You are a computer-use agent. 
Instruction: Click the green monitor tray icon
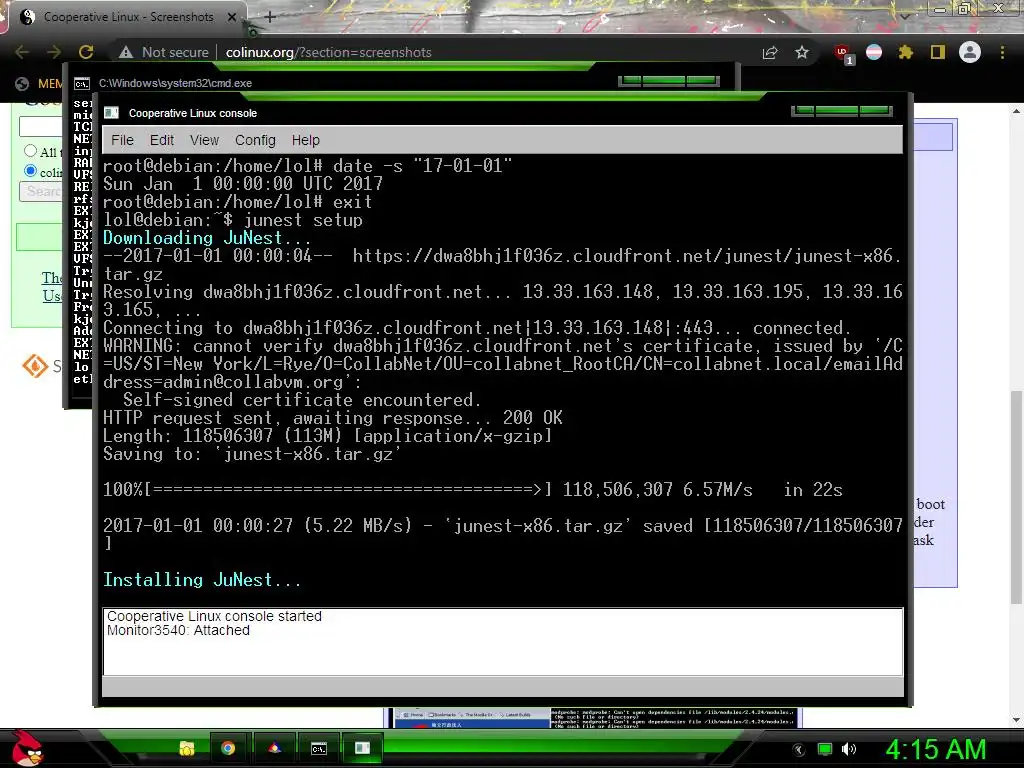(x=825, y=750)
